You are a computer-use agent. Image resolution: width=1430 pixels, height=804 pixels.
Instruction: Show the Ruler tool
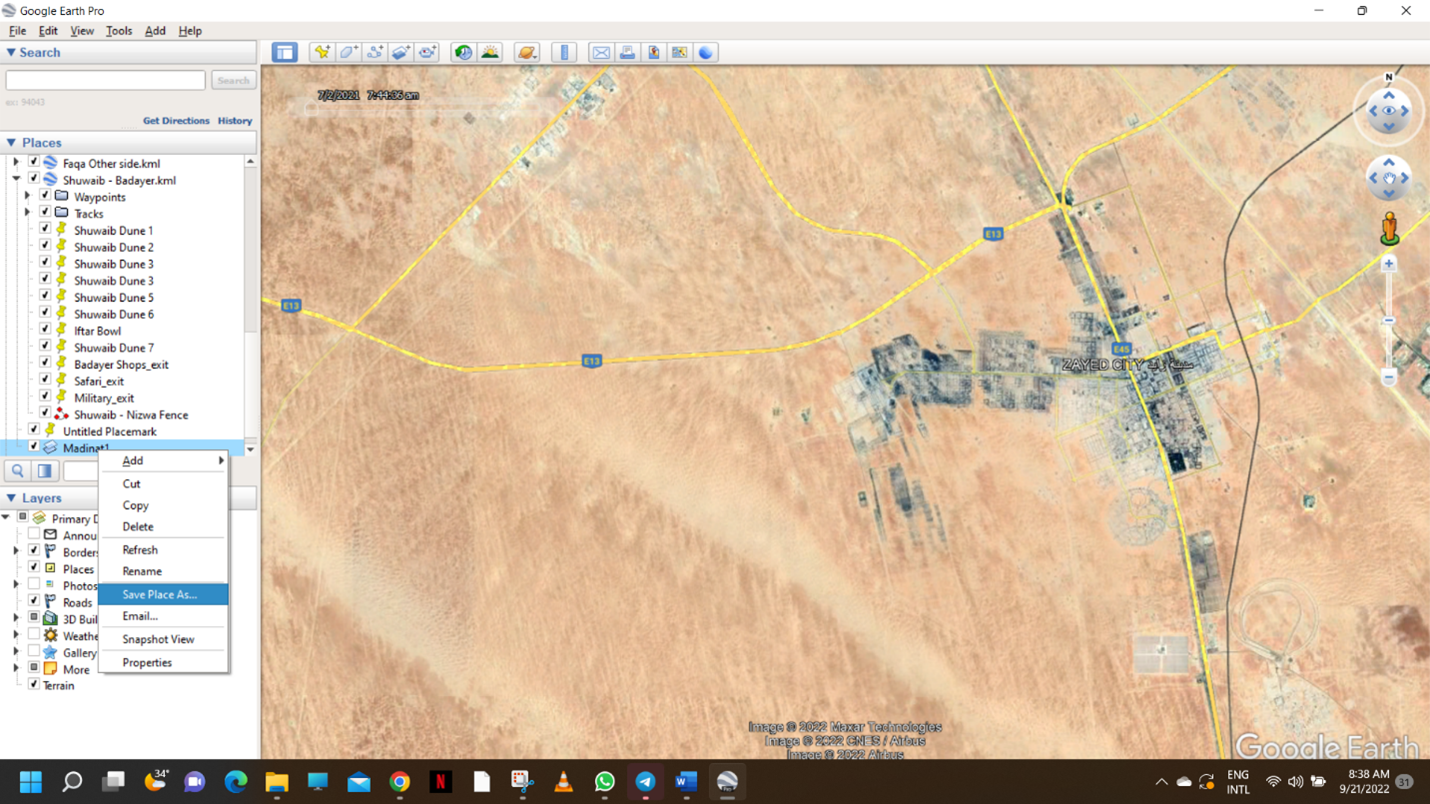[x=565, y=52]
